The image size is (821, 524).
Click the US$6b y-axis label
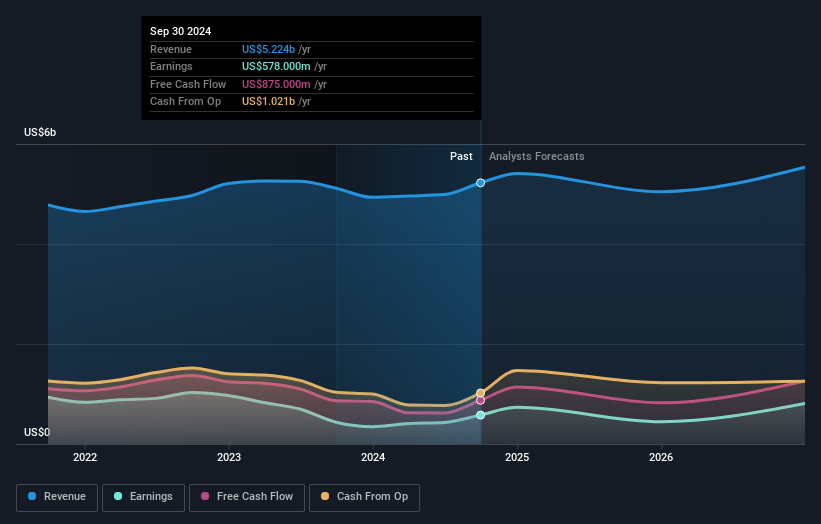40,132
